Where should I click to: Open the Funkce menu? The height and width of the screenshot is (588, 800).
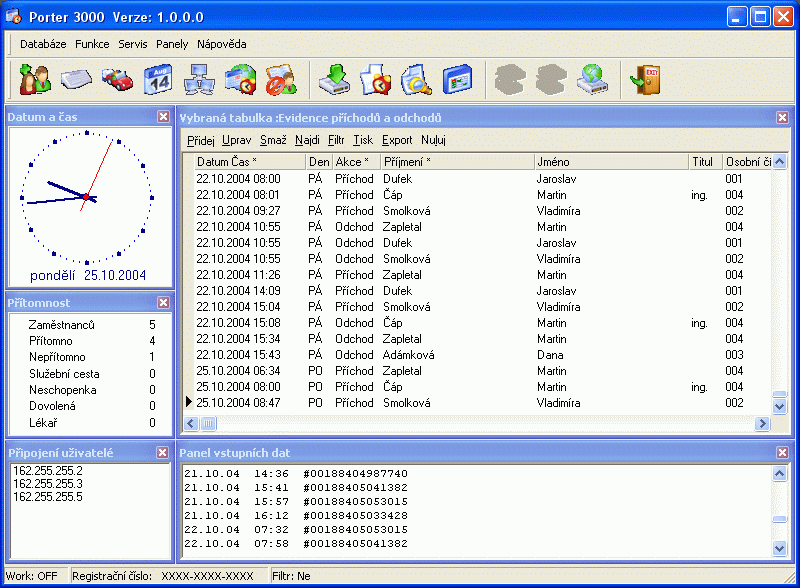pyautogui.click(x=92, y=44)
